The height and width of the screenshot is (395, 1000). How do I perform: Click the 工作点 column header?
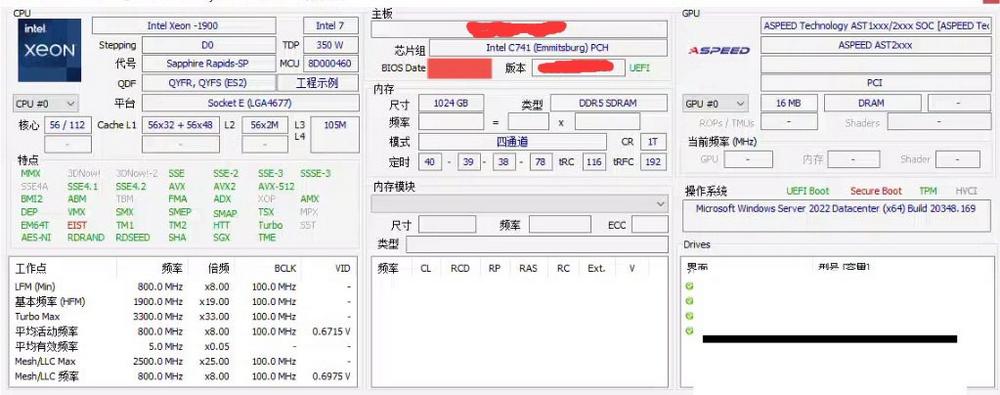tap(31, 269)
